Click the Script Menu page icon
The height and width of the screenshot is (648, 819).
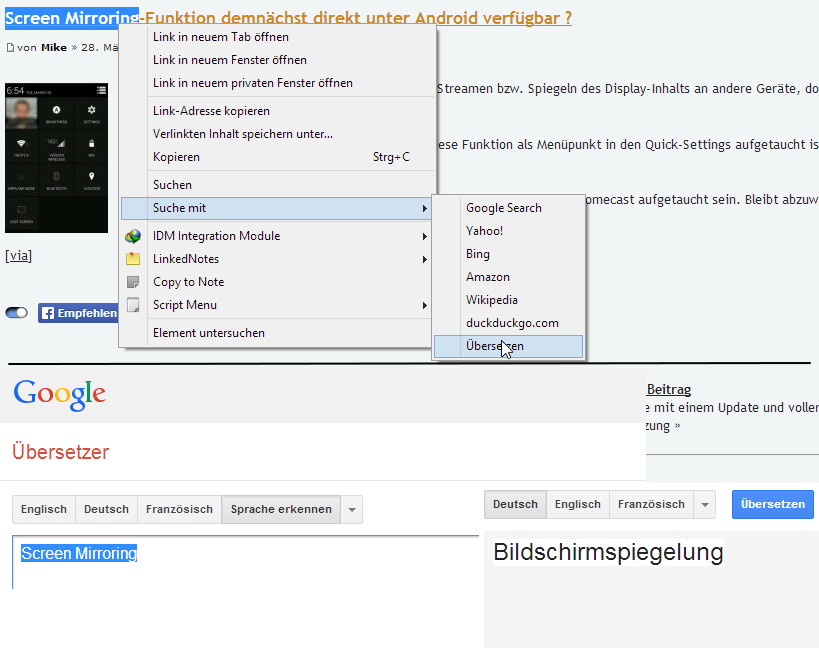pos(133,305)
